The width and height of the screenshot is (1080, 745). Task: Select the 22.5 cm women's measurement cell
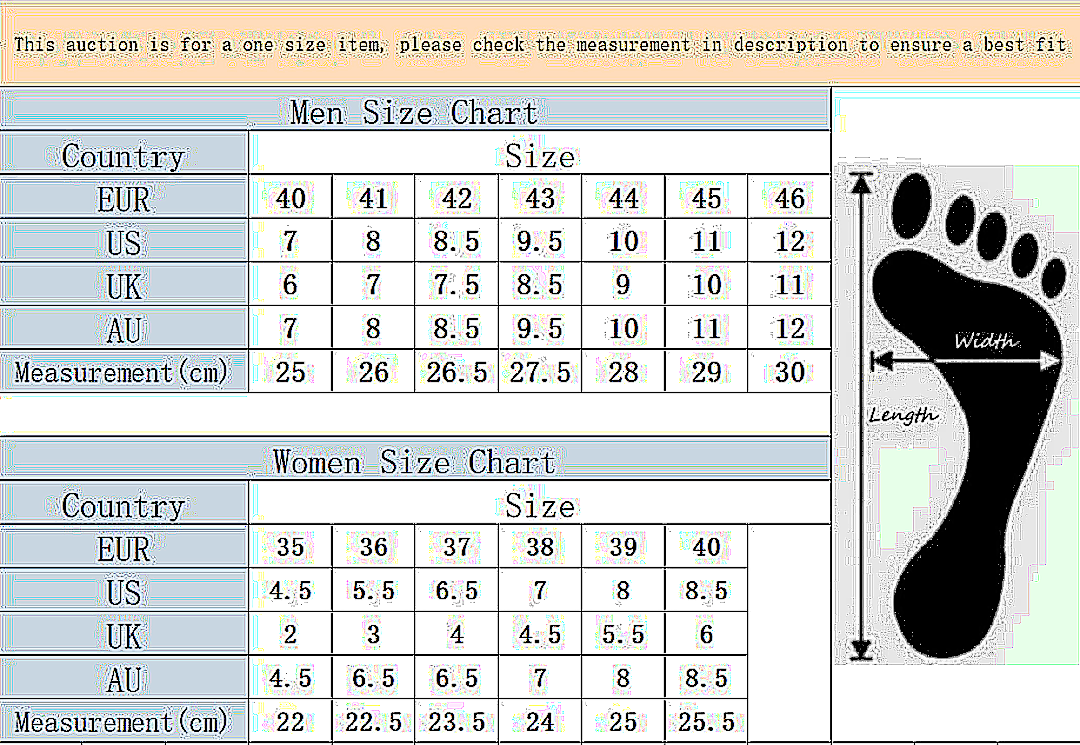click(373, 722)
